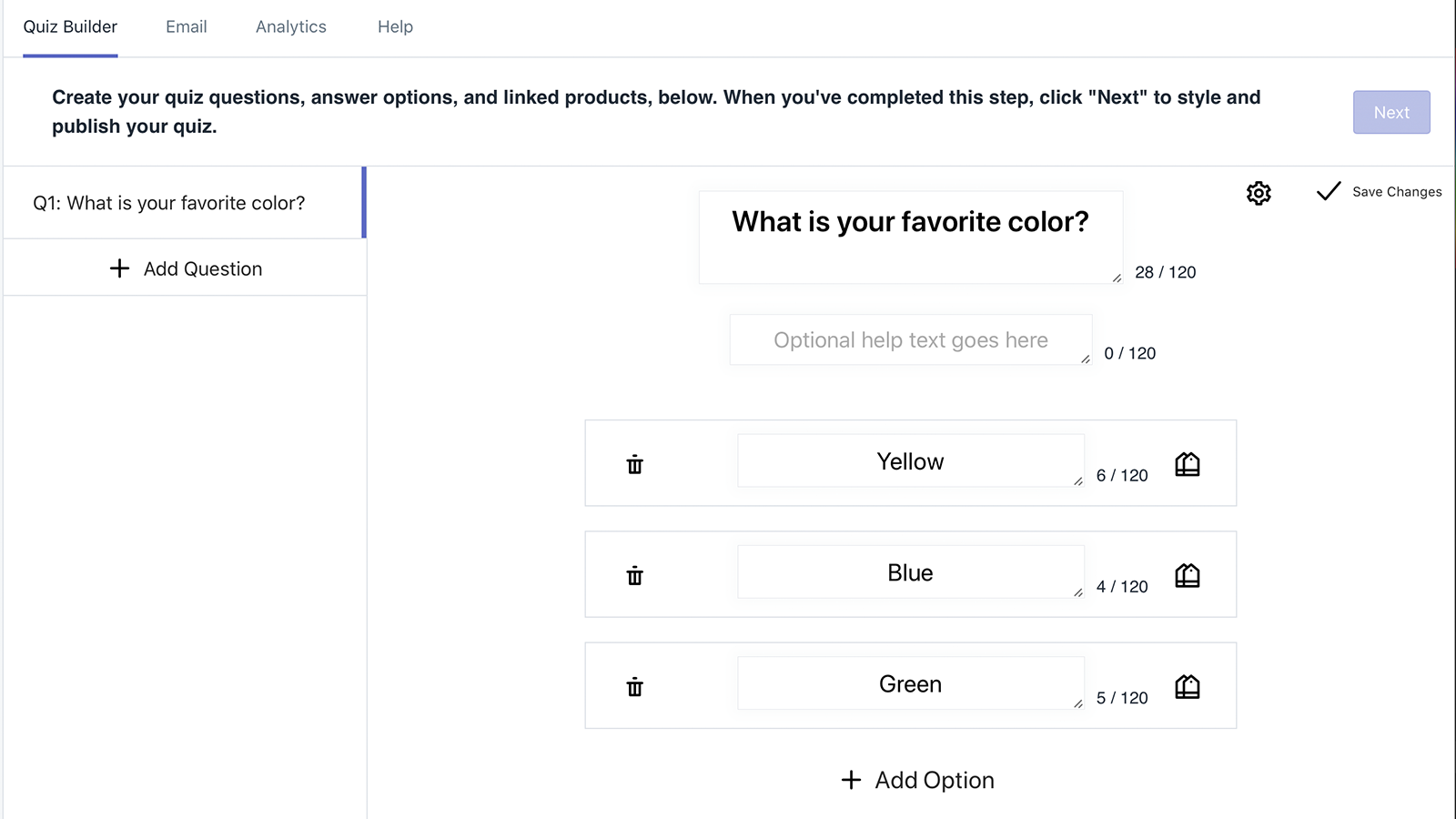The width and height of the screenshot is (1456, 819).
Task: Link products to the Yellow option
Action: pyautogui.click(x=1187, y=464)
